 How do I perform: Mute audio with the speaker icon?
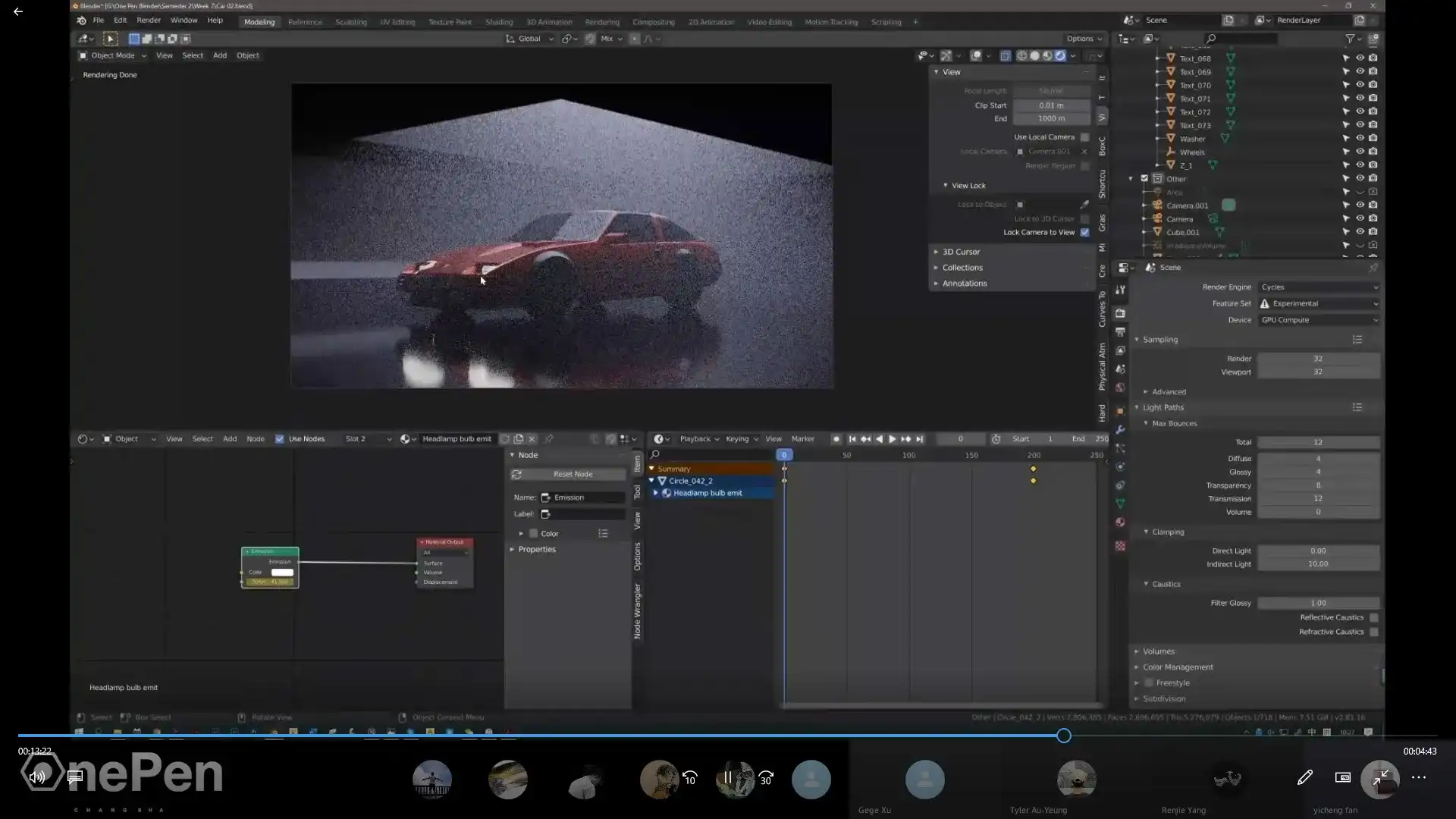tap(36, 777)
